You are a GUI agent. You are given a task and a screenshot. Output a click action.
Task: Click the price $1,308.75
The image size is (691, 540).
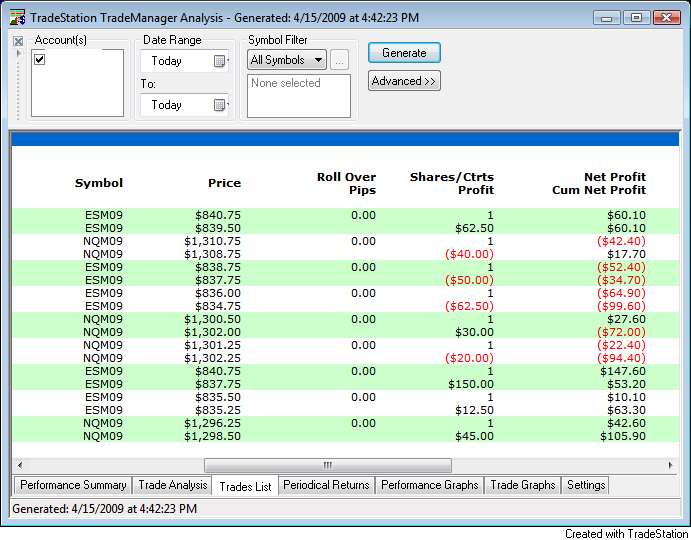coord(212,254)
